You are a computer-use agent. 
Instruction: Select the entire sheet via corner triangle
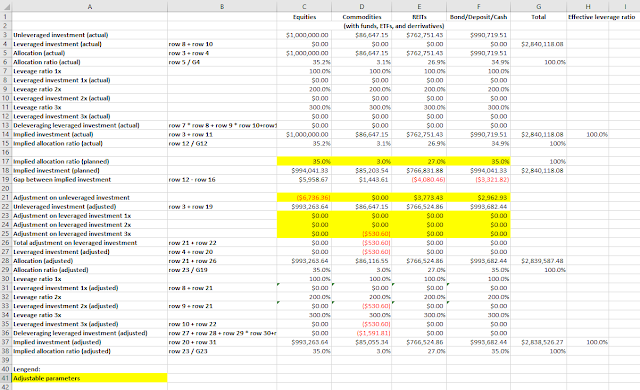tap(6, 7)
